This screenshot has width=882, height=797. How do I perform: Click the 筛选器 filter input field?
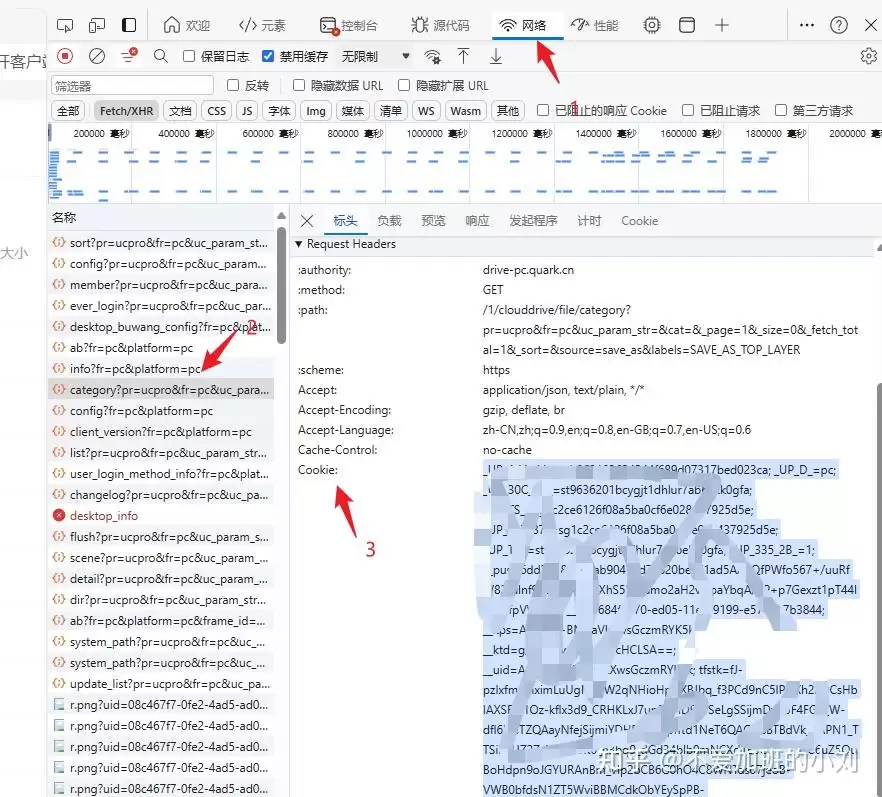(132, 86)
